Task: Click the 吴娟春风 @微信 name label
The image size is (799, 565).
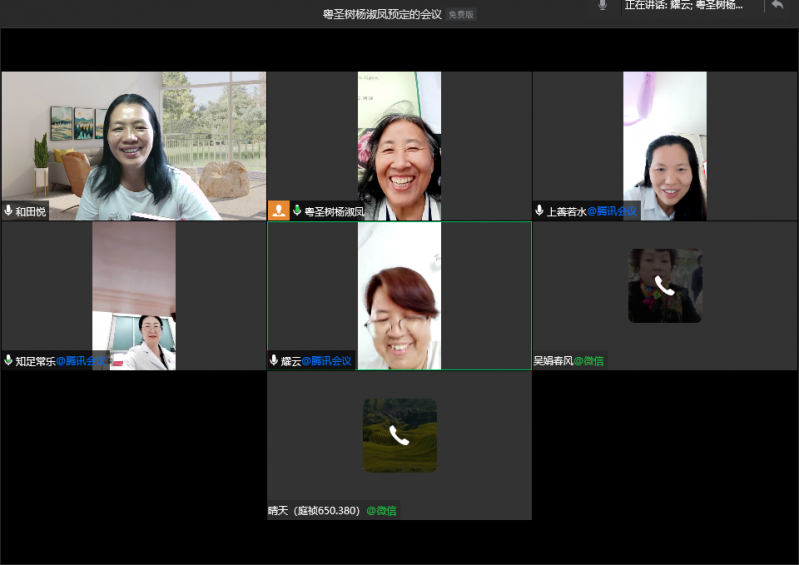Action: pos(569,360)
